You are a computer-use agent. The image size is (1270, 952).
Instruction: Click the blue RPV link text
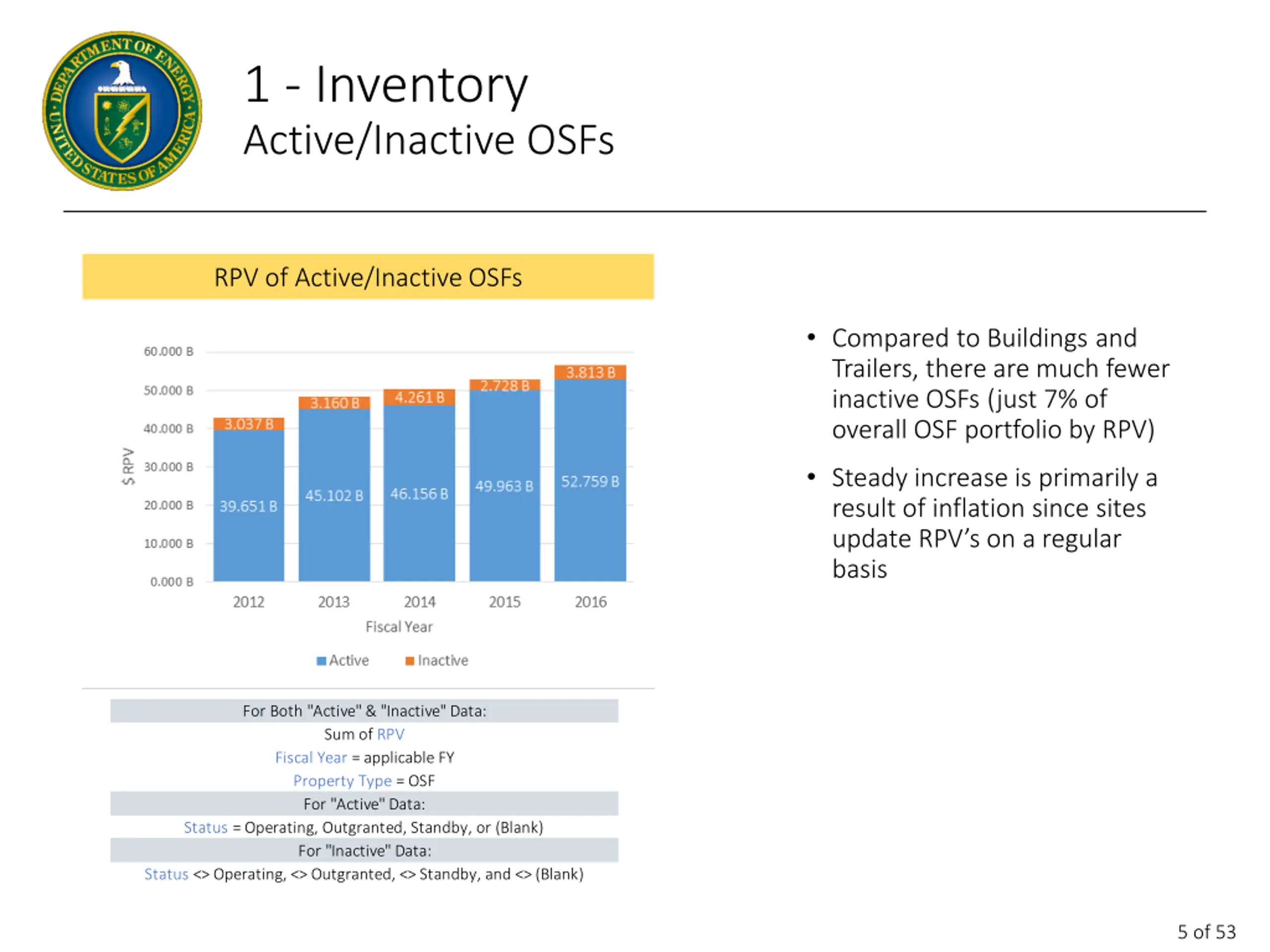390,734
